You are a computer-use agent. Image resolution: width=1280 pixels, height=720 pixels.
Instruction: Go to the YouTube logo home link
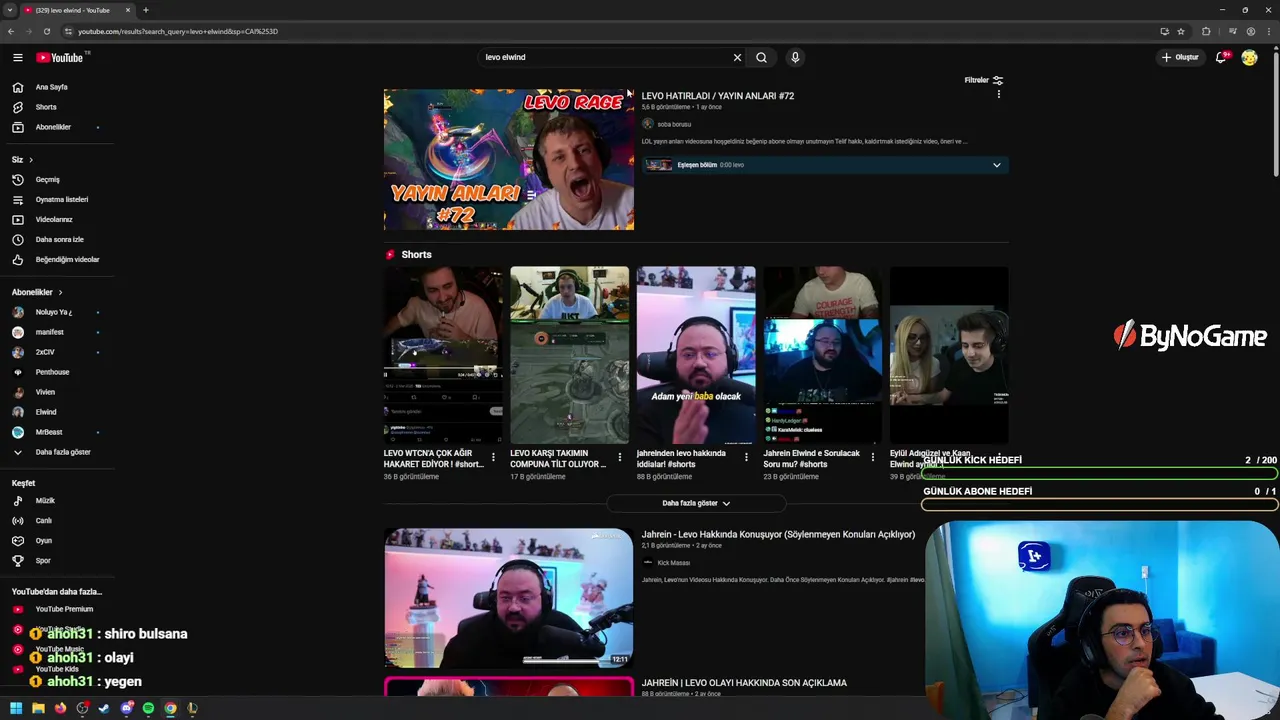62,57
